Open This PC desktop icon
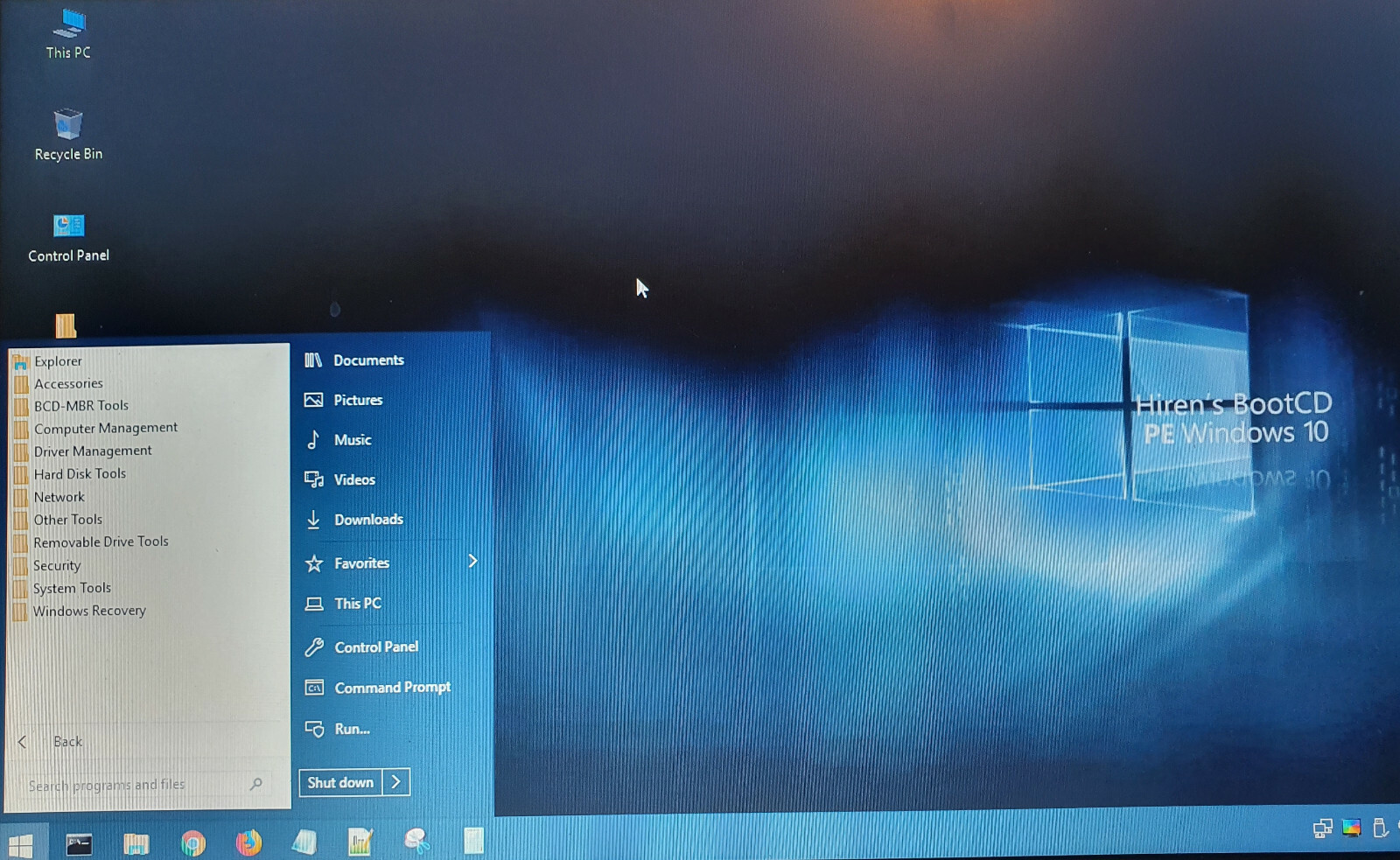The height and width of the screenshot is (860, 1400). pos(68,34)
